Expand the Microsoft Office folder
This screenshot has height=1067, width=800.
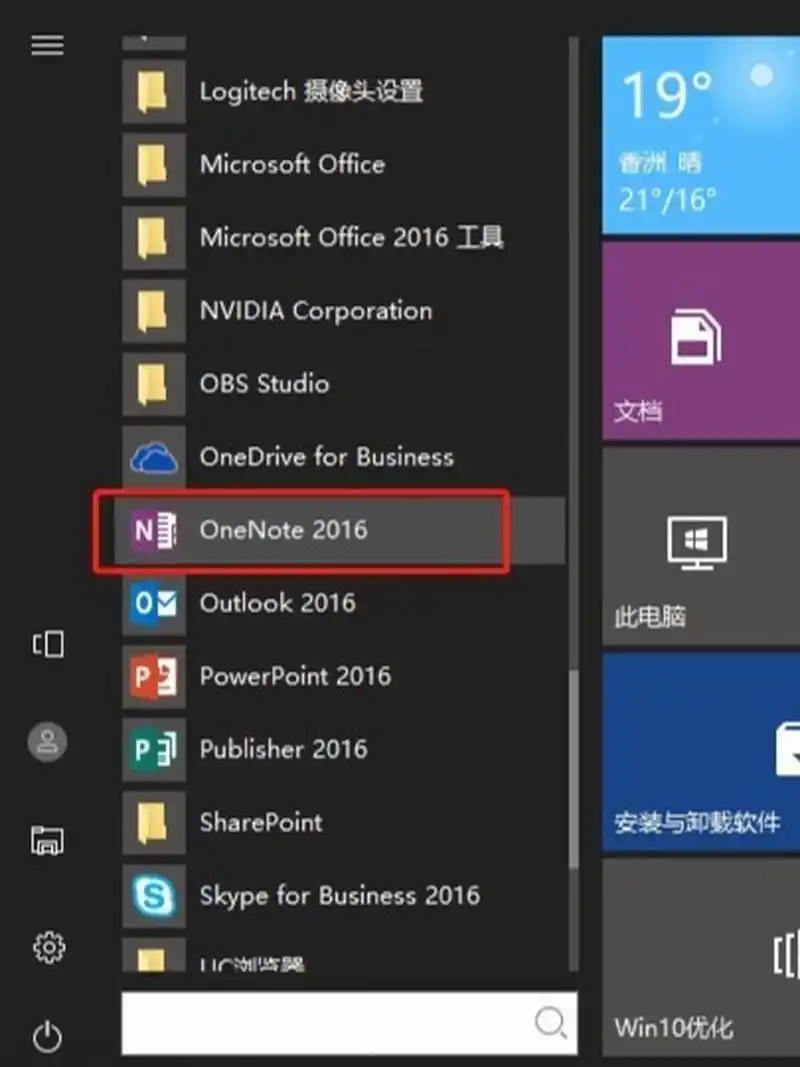[x=292, y=165]
